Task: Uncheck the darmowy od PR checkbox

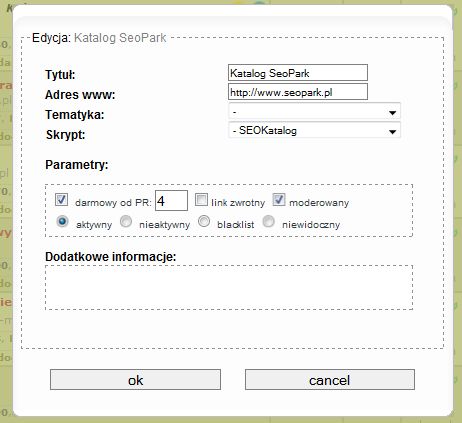Action: point(62,200)
